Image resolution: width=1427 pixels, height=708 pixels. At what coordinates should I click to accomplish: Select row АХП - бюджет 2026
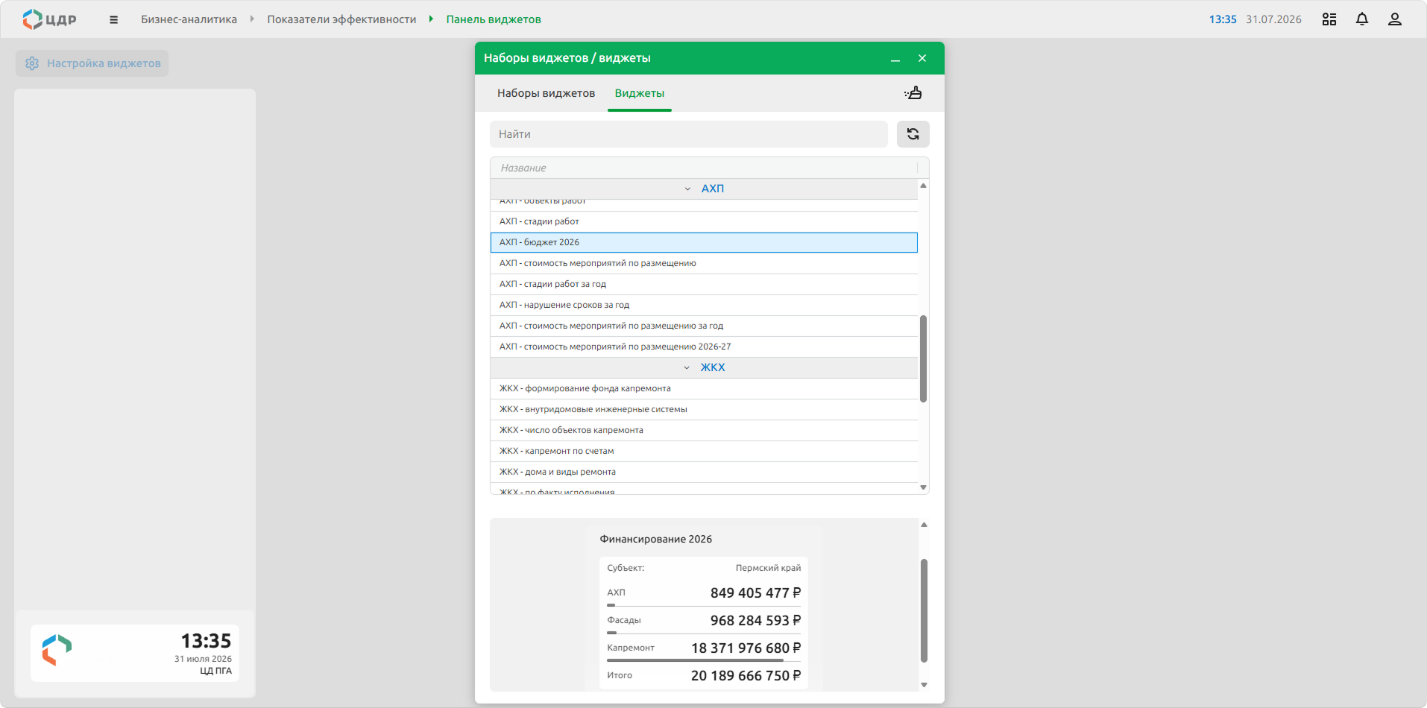click(704, 242)
